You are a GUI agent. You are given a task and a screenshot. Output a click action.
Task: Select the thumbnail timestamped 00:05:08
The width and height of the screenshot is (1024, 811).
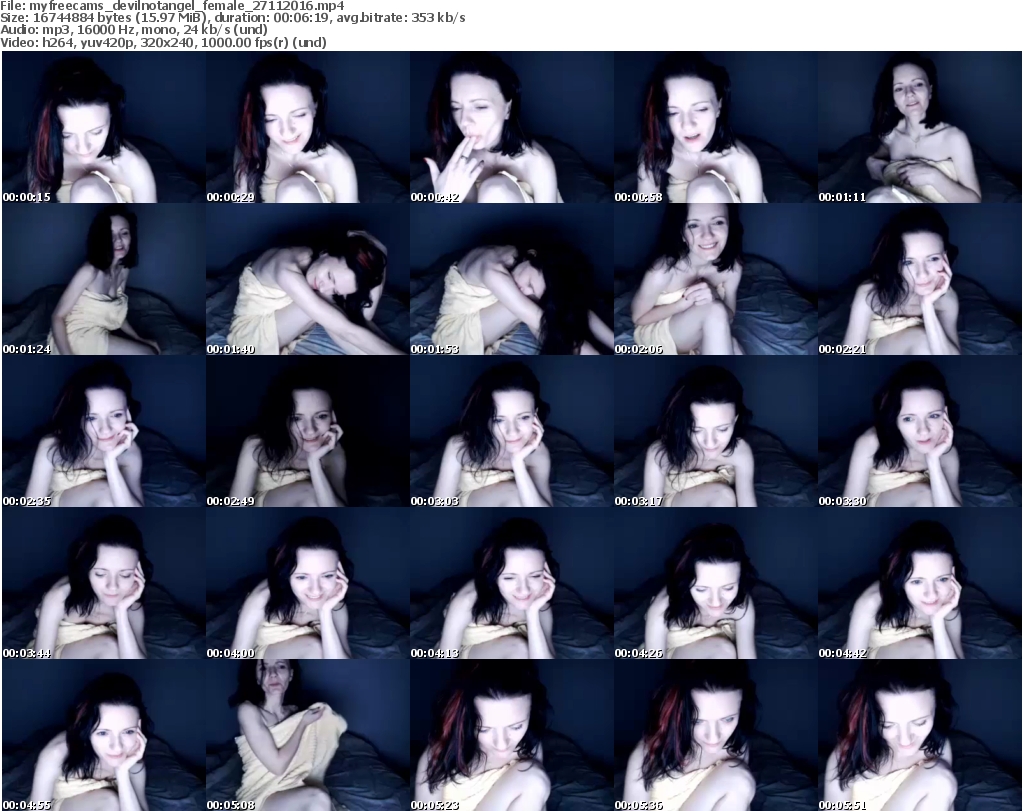(308, 735)
